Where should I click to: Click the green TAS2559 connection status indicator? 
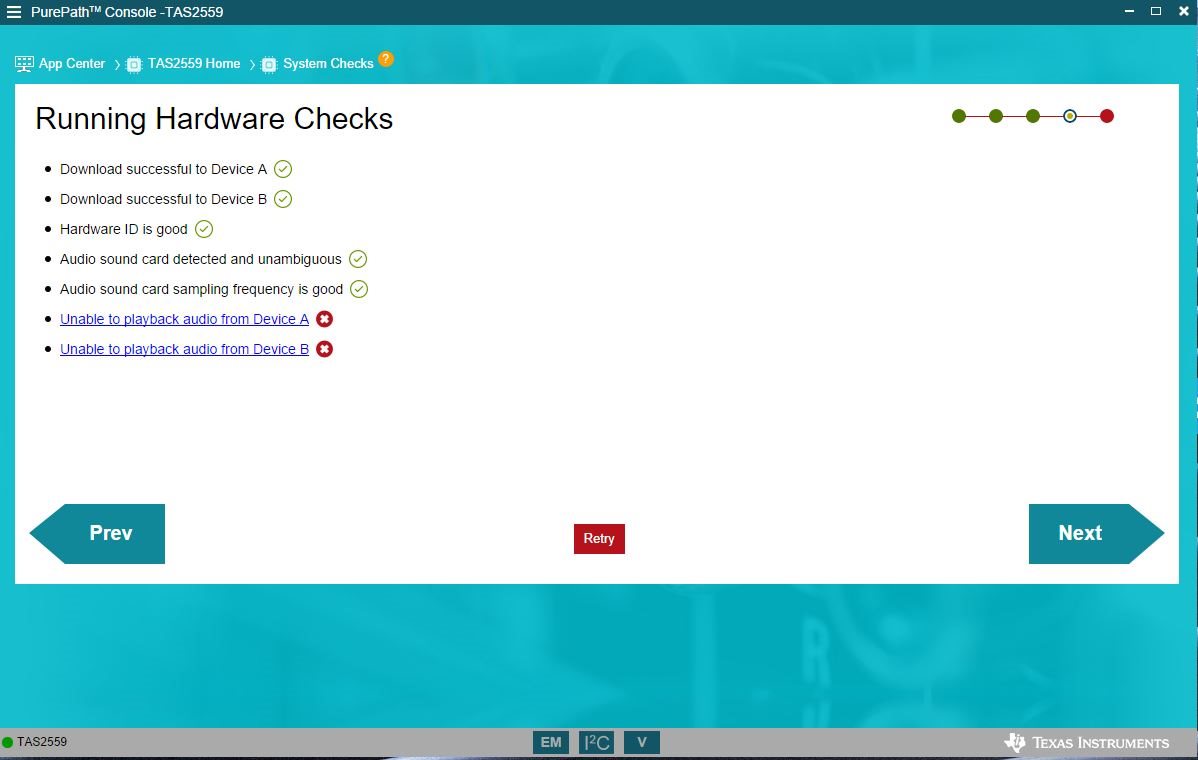[x=8, y=742]
